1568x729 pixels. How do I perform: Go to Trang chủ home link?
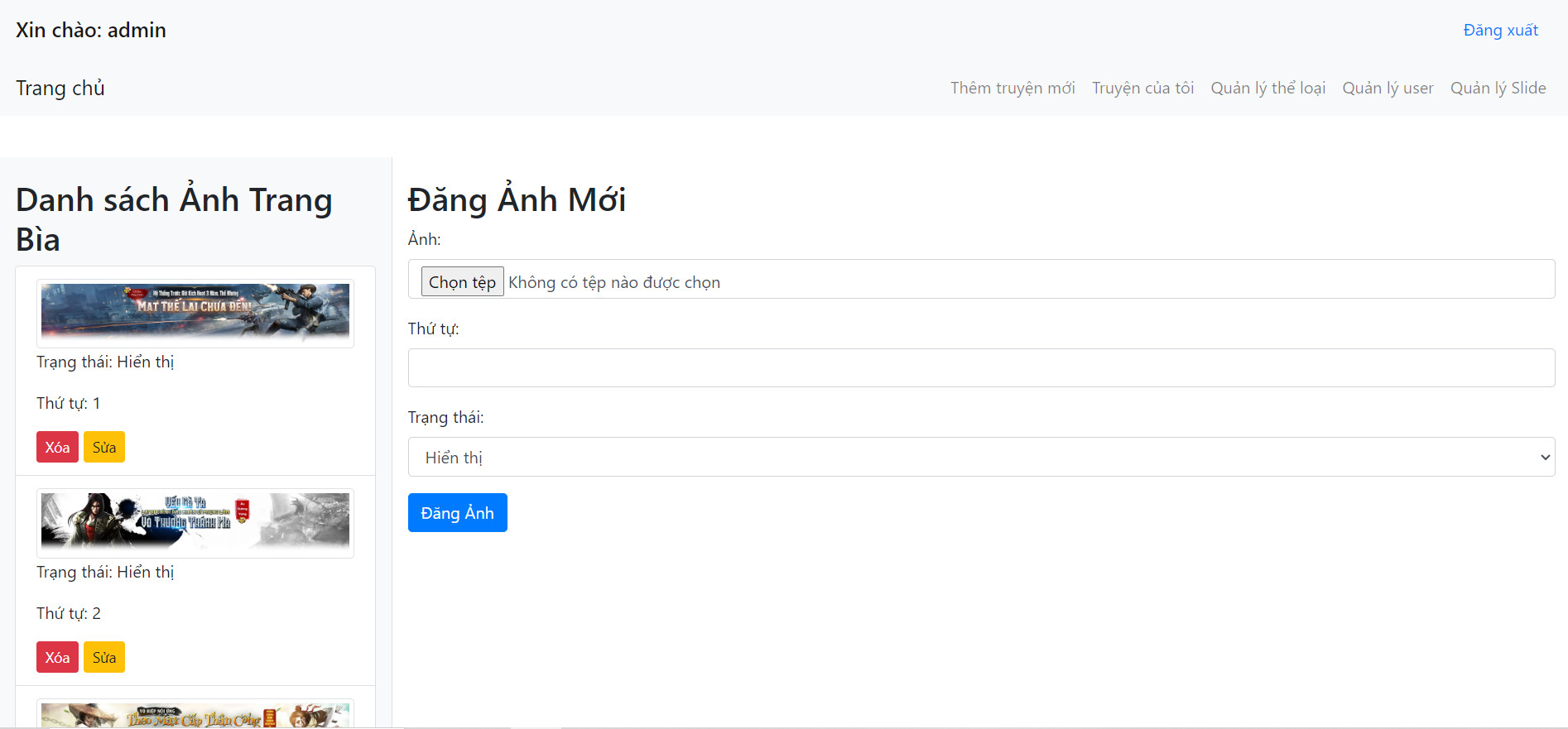[x=60, y=88]
